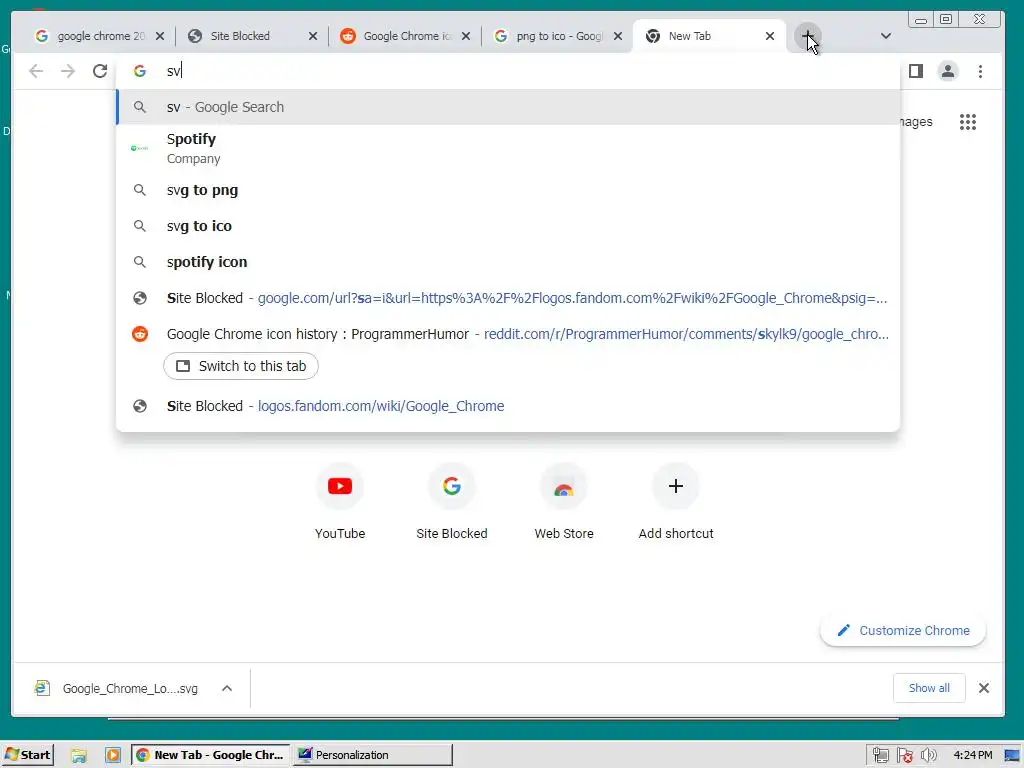1024x768 pixels.
Task: Click the volume speaker tray icon
Action: pos(928,755)
